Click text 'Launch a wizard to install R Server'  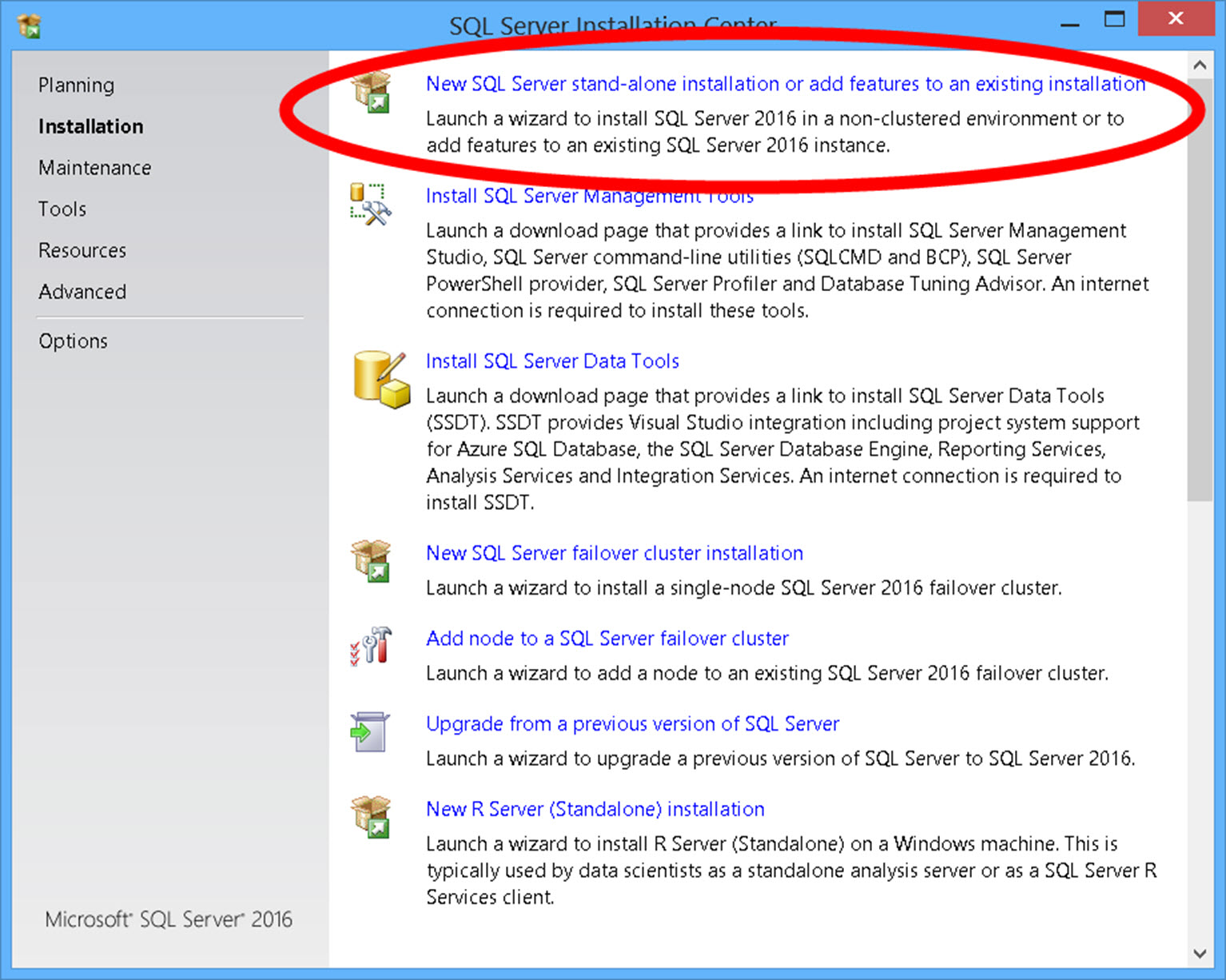click(791, 870)
